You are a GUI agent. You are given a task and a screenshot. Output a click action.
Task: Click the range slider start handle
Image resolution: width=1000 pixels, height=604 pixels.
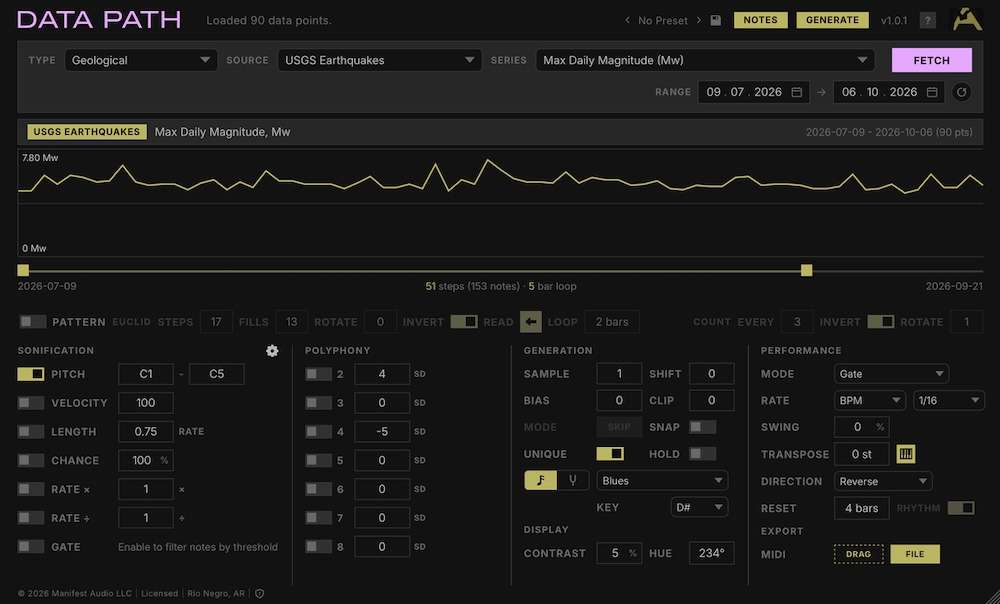pyautogui.click(x=23, y=270)
